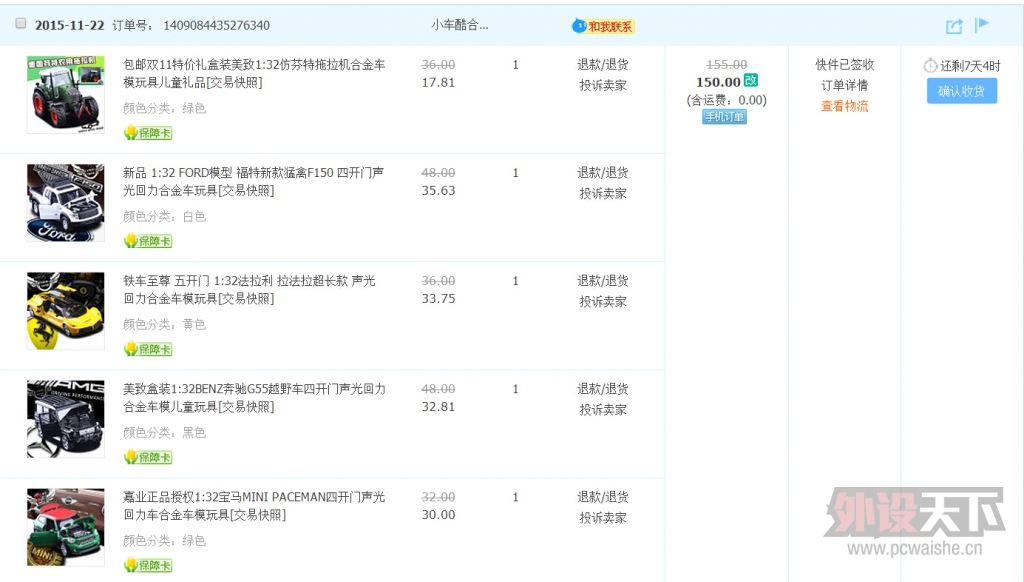Open the FORD 猛禽F150 product title
The image size is (1024, 582).
point(253,182)
